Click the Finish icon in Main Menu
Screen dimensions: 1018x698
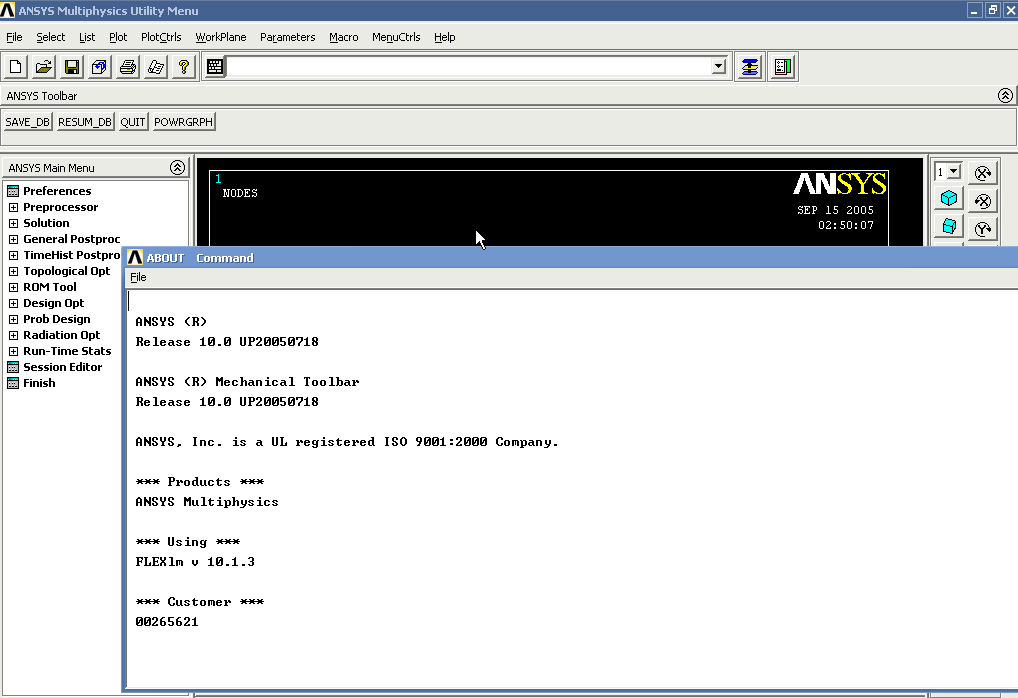point(13,383)
